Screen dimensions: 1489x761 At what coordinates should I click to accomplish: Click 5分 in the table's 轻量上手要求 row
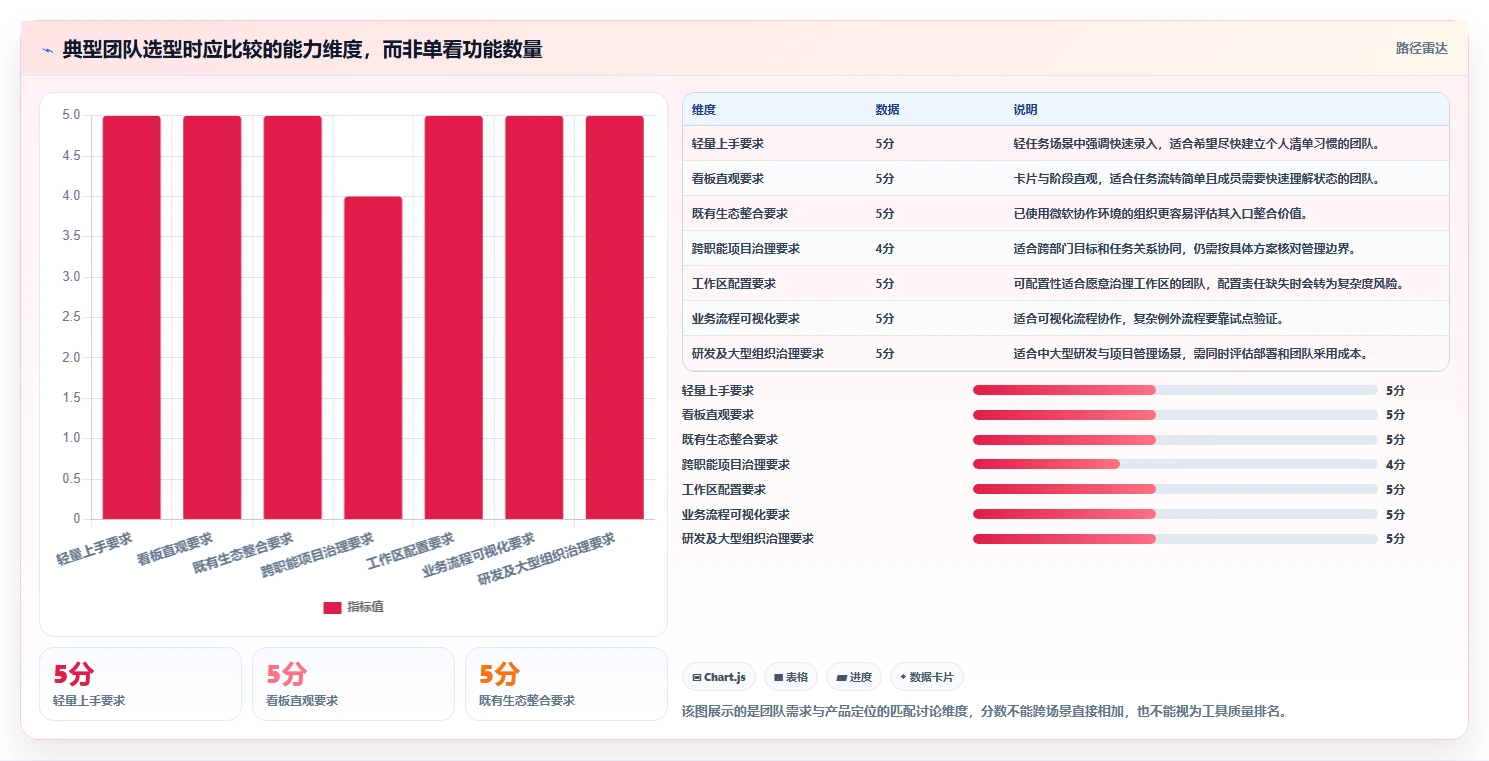(x=885, y=144)
